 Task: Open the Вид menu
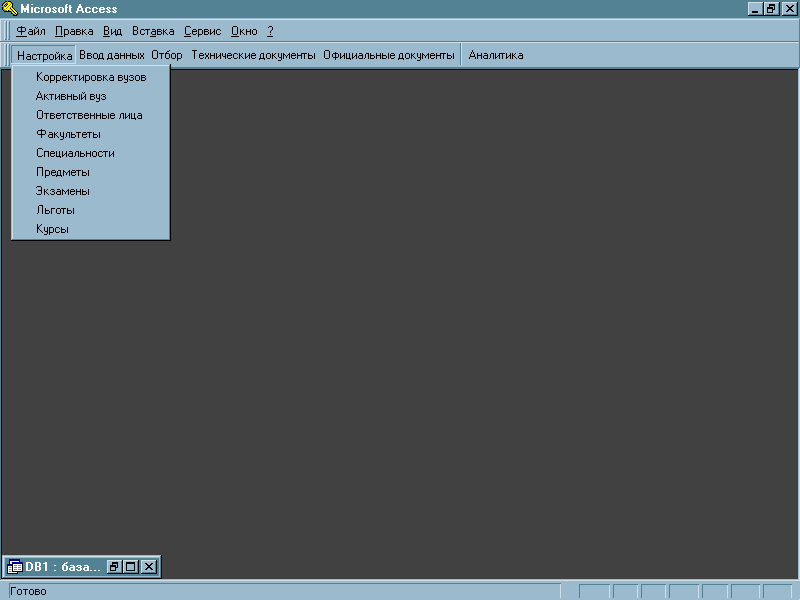coord(112,31)
